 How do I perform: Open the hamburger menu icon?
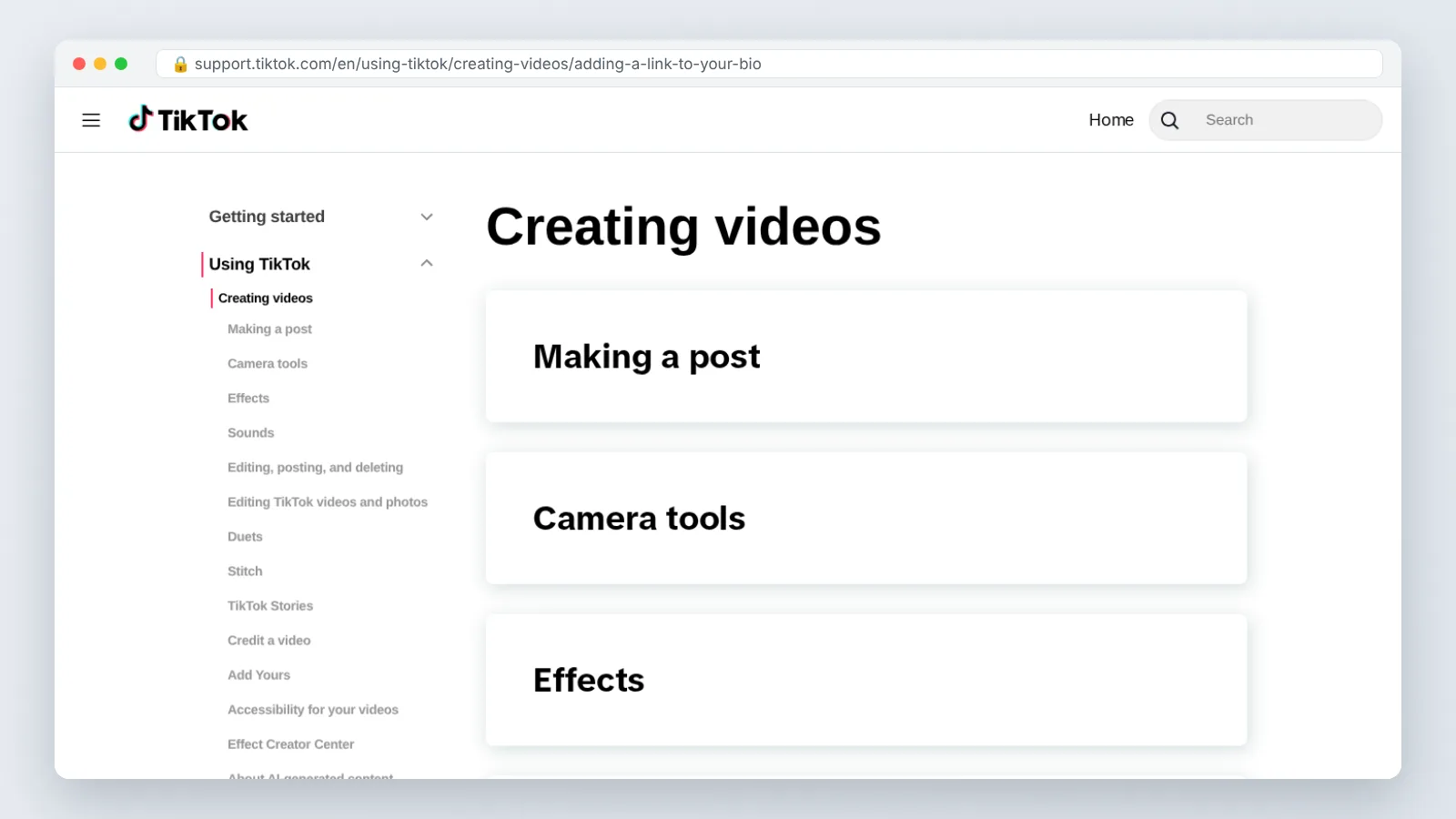[91, 120]
